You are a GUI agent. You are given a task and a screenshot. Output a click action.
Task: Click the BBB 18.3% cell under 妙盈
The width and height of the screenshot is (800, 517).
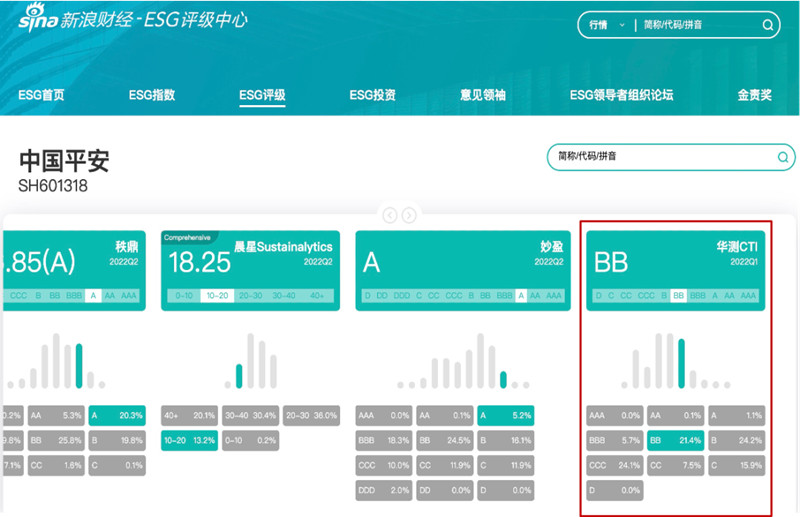pyautogui.click(x=384, y=440)
